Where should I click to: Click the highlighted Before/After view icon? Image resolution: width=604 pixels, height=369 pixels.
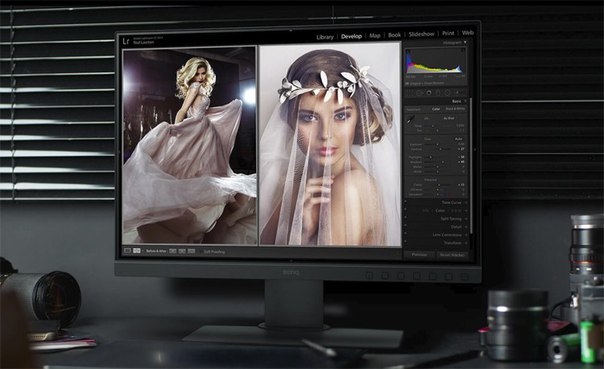pos(137,251)
